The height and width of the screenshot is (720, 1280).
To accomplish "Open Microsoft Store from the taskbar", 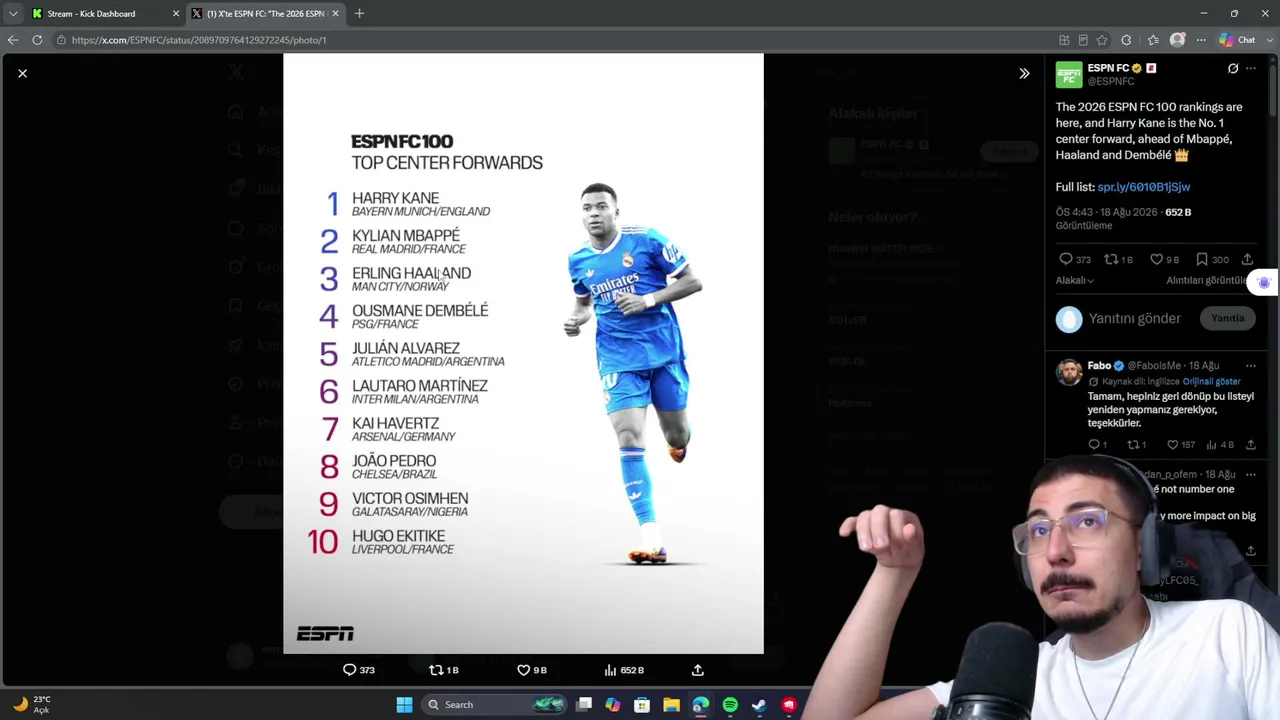I will coord(642,705).
